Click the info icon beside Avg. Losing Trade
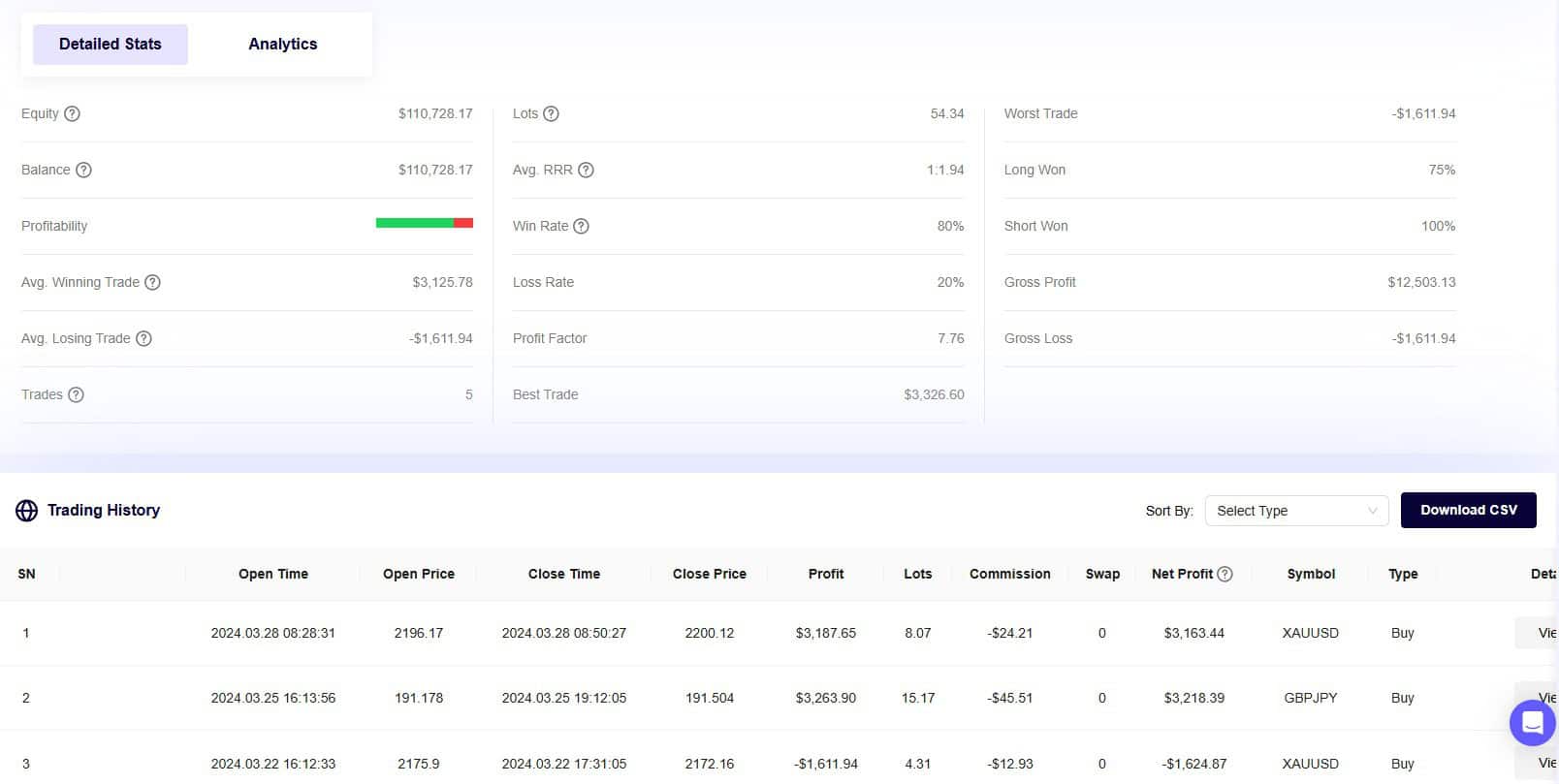The width and height of the screenshot is (1559, 784). tap(143, 338)
